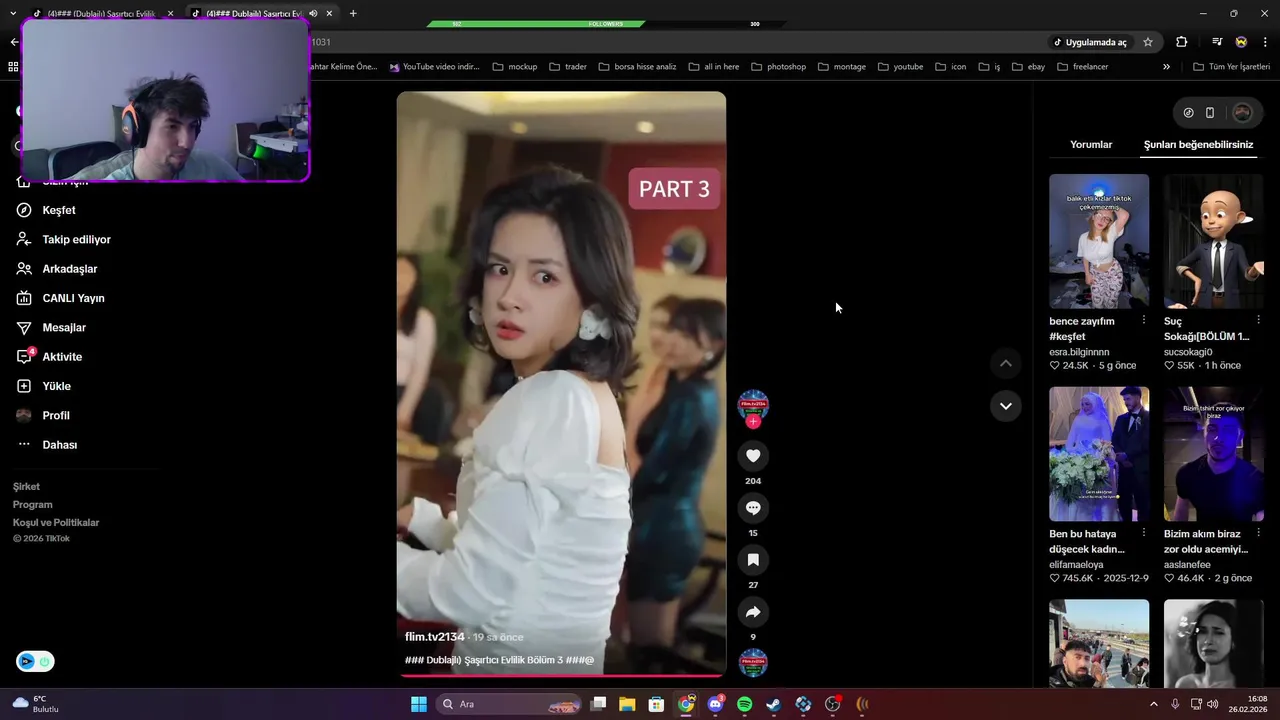
Task: Open the Program footer link
Action: (32, 505)
